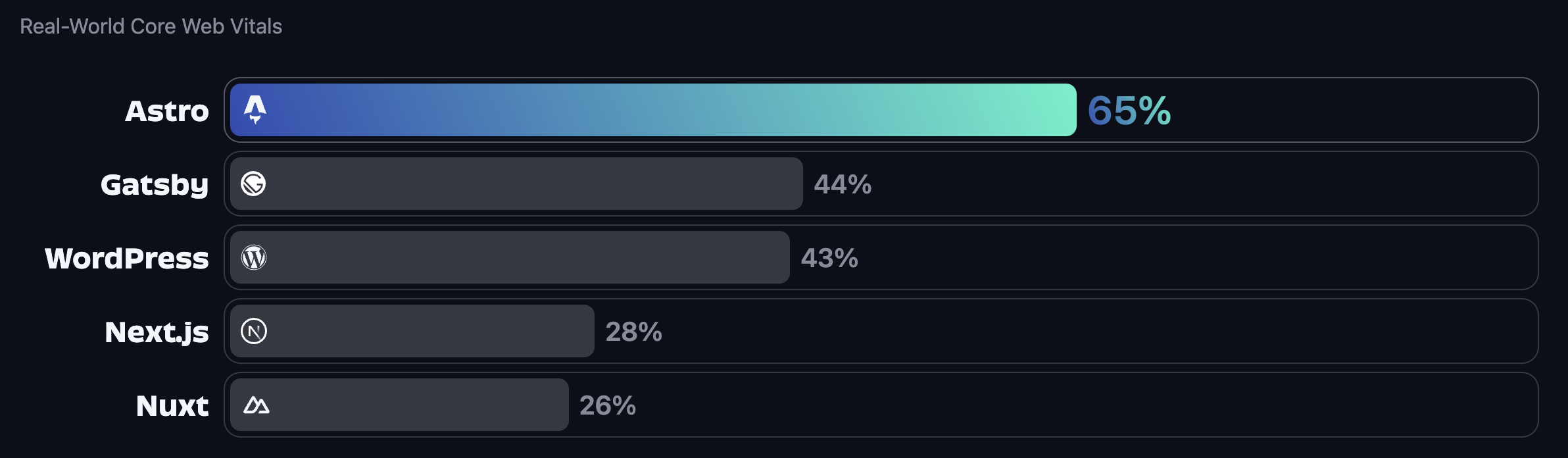Select the Astro framework label
This screenshot has height=458, width=1568.
tap(167, 111)
